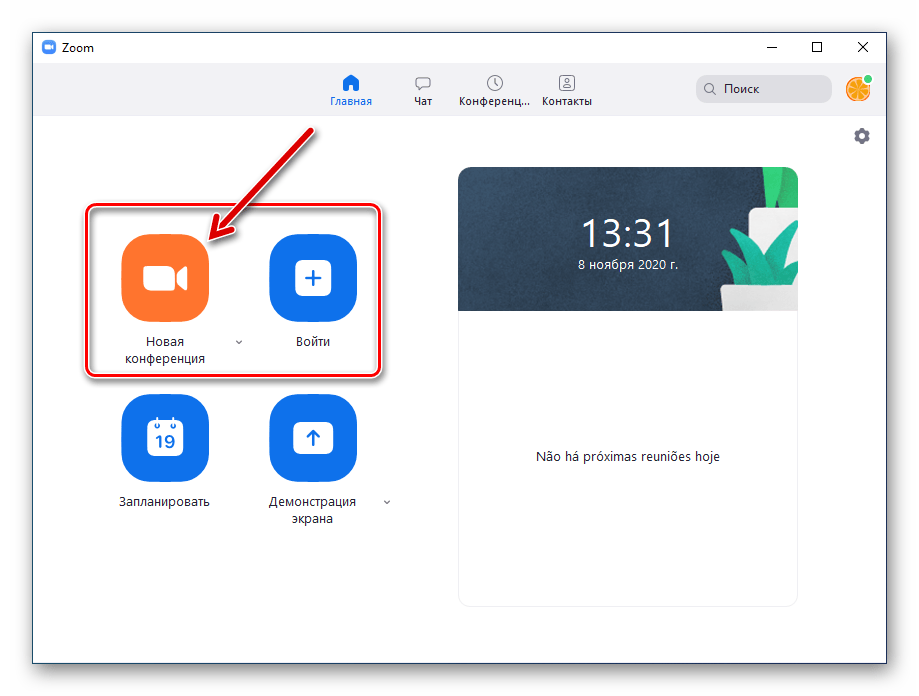
Task: Switch to the Главная tab
Action: pyautogui.click(x=351, y=91)
